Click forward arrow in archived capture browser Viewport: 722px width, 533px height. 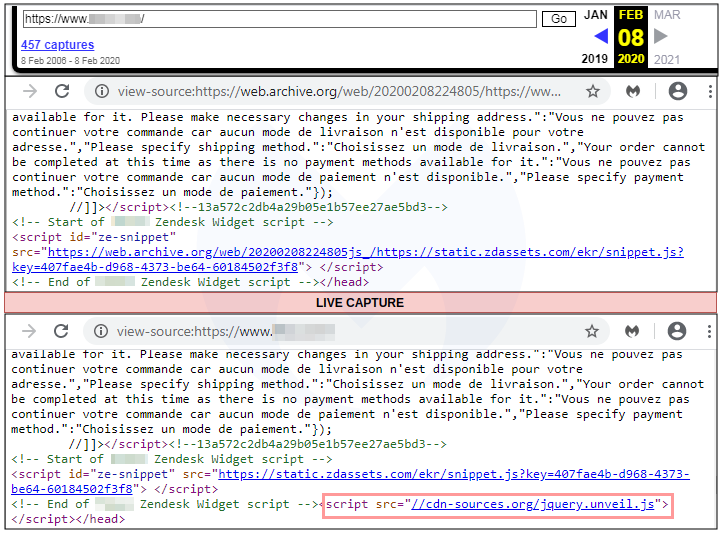coord(30,92)
